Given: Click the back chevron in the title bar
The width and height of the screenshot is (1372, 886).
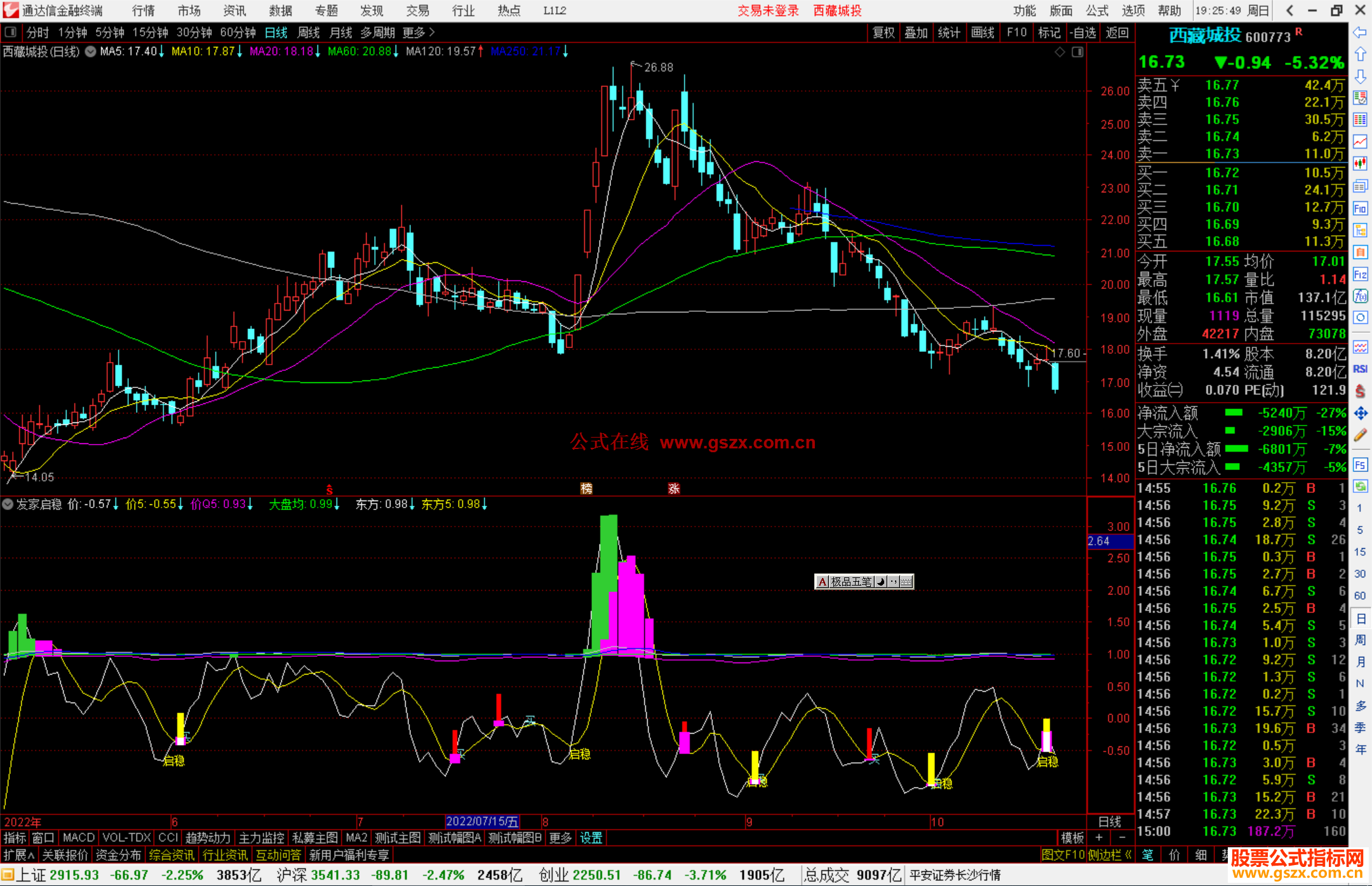Looking at the screenshot, I should pos(1289,11).
